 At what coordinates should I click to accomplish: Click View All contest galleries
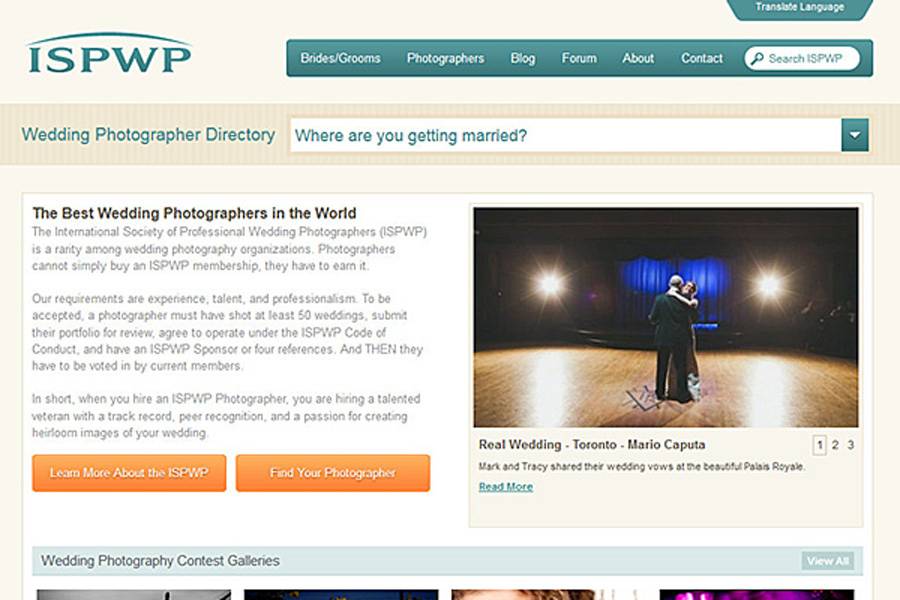coord(828,561)
